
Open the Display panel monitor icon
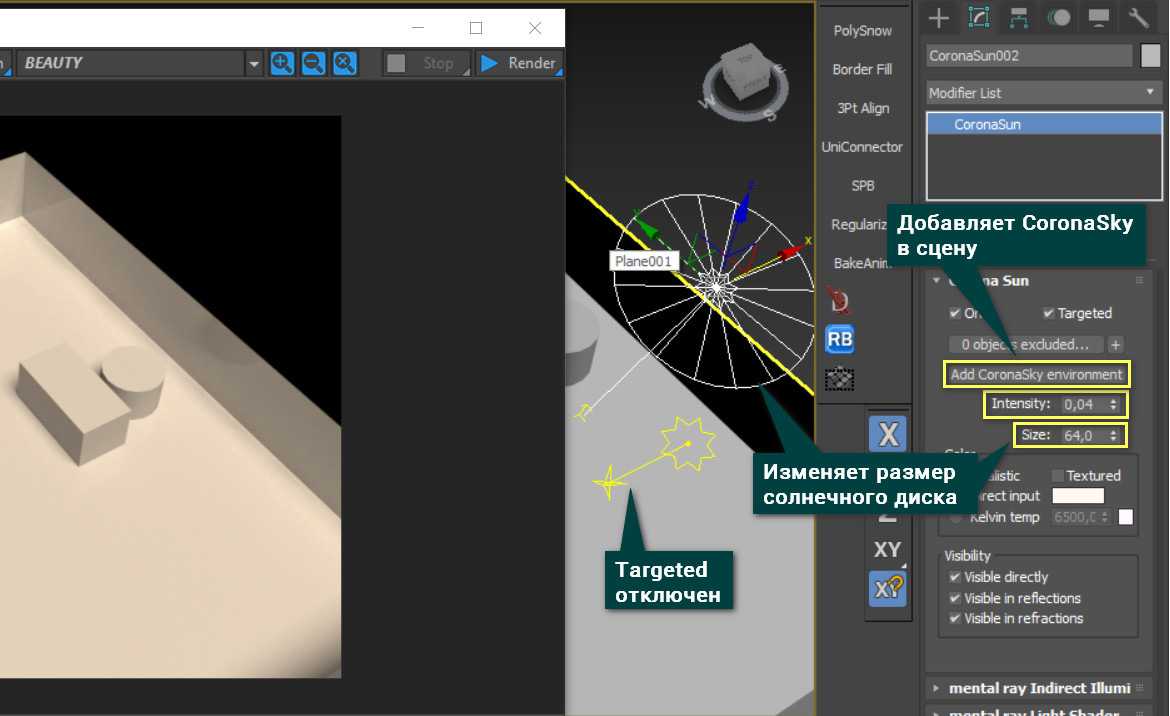click(1099, 17)
